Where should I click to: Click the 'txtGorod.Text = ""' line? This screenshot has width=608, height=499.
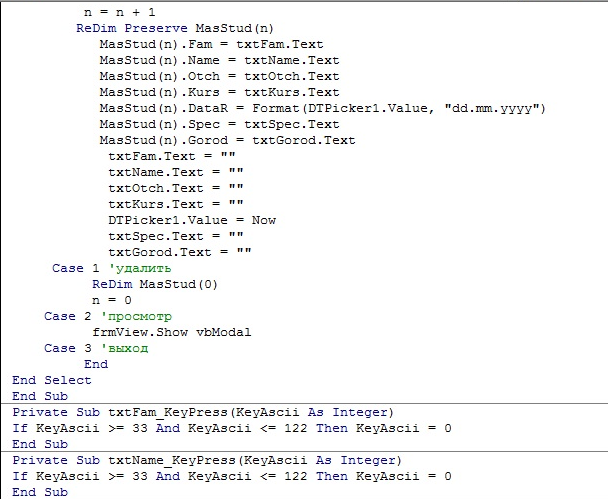pyautogui.click(x=180, y=252)
